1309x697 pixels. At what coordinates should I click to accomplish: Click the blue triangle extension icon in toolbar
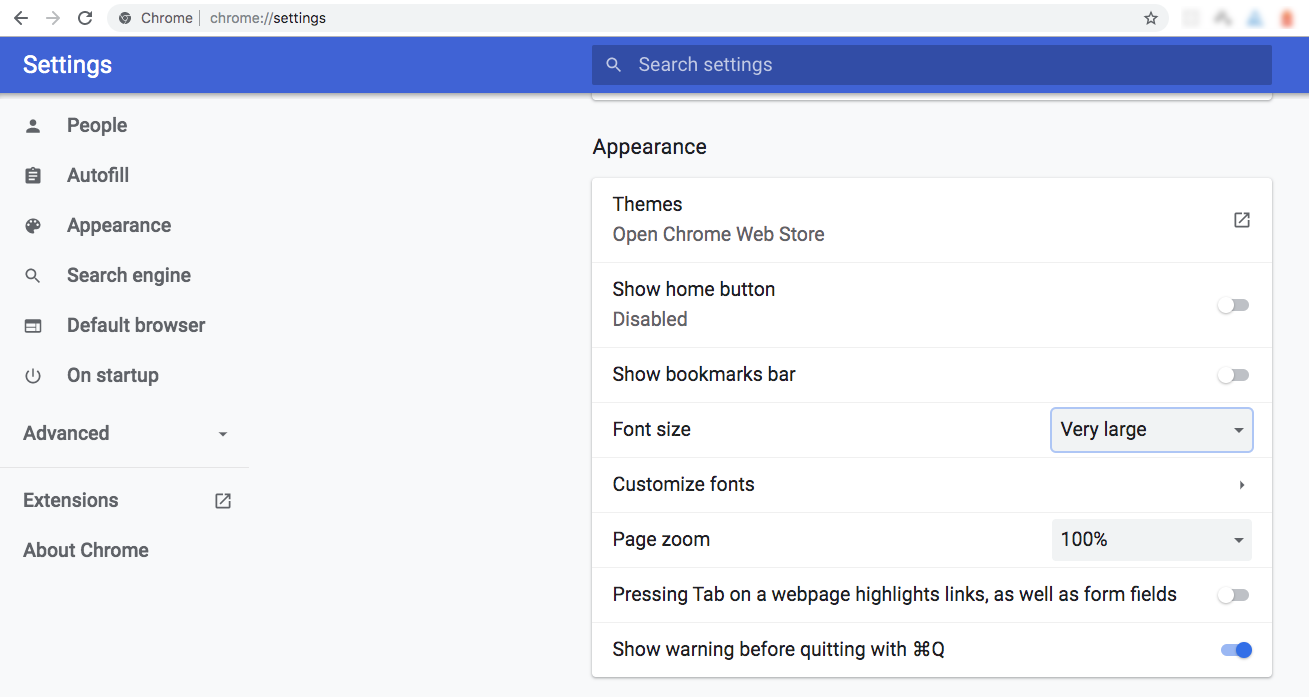pyautogui.click(x=1255, y=18)
